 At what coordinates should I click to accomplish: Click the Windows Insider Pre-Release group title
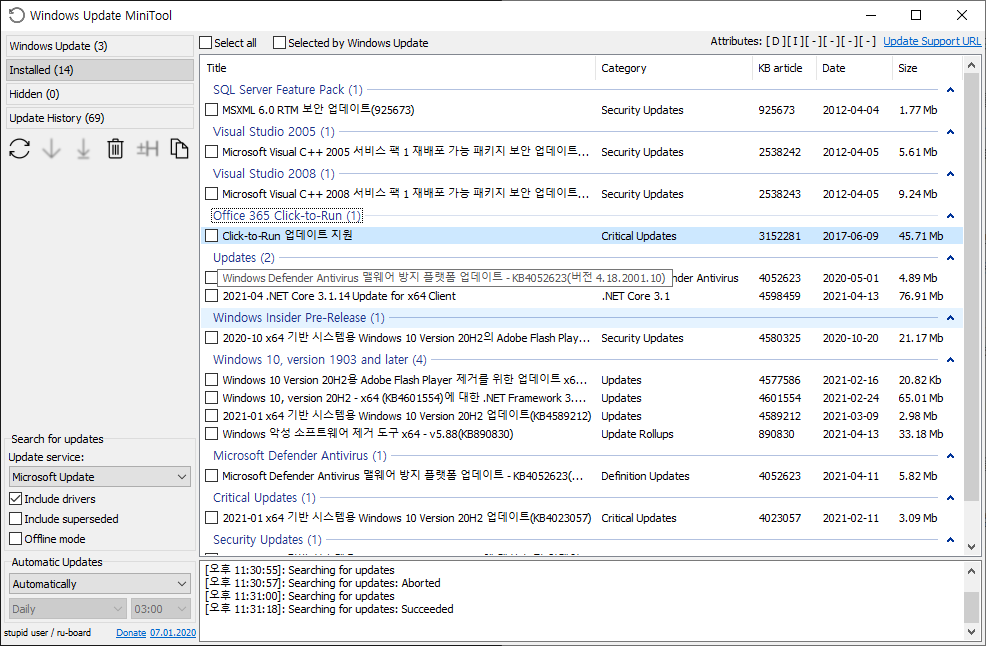(x=299, y=318)
